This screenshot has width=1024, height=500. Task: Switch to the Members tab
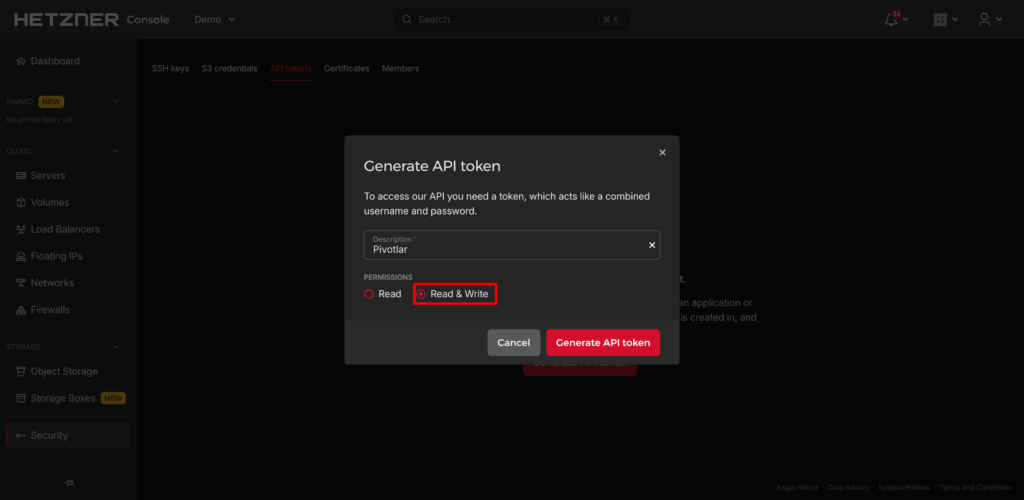pyautogui.click(x=400, y=69)
